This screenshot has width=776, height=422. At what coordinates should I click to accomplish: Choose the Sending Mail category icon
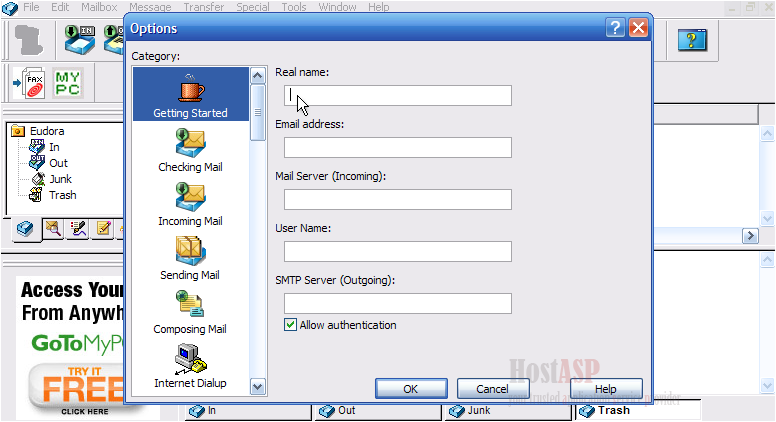[x=191, y=250]
